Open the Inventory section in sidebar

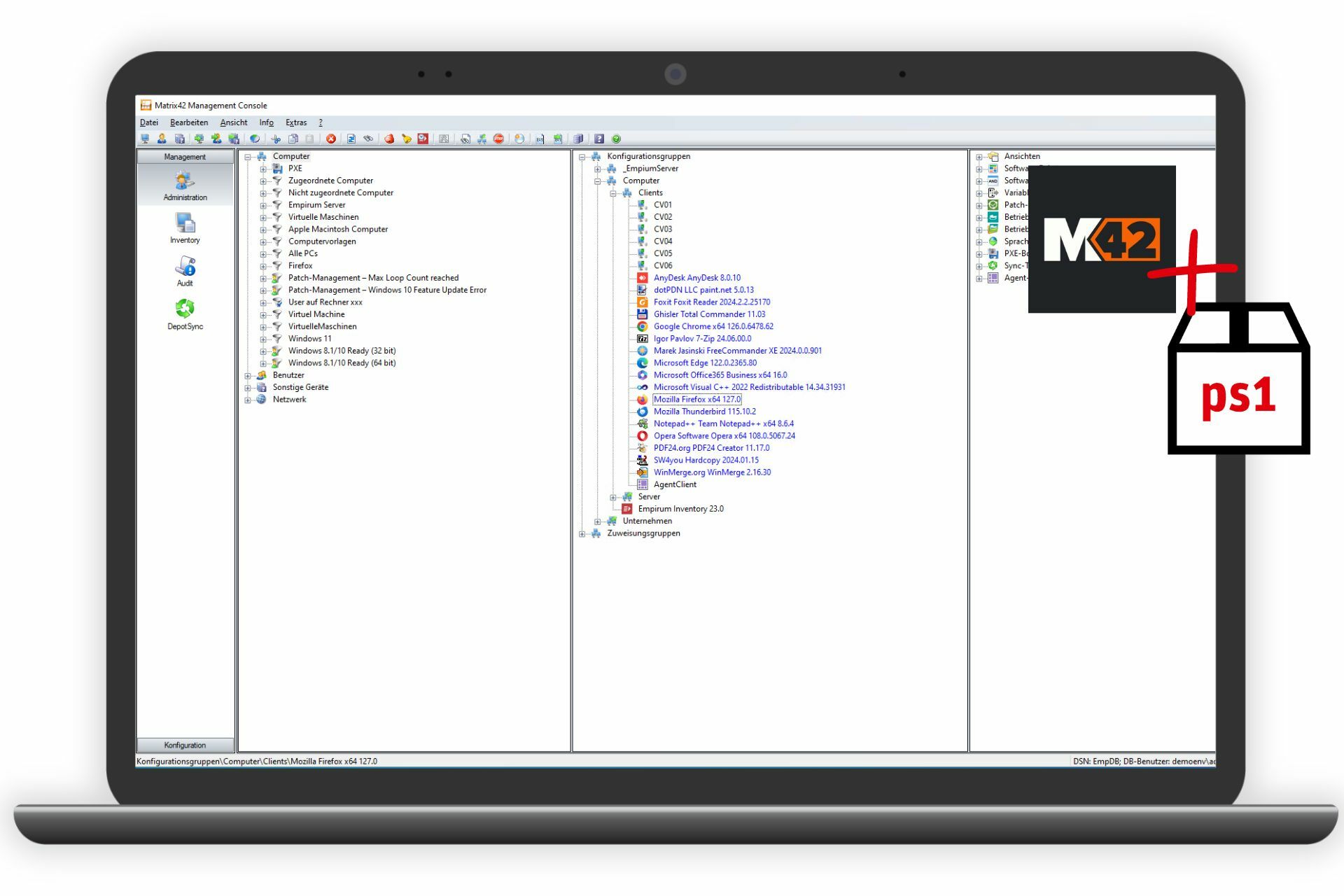185,229
